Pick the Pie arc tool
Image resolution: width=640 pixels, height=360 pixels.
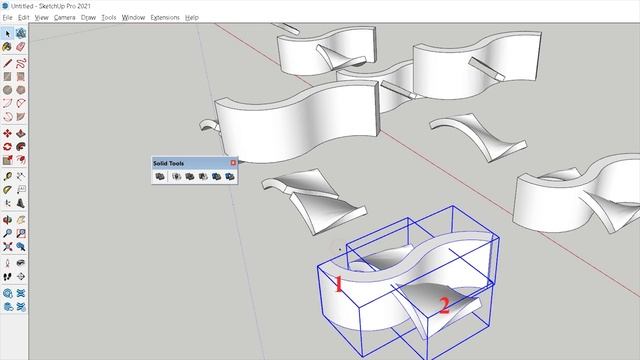[21, 117]
